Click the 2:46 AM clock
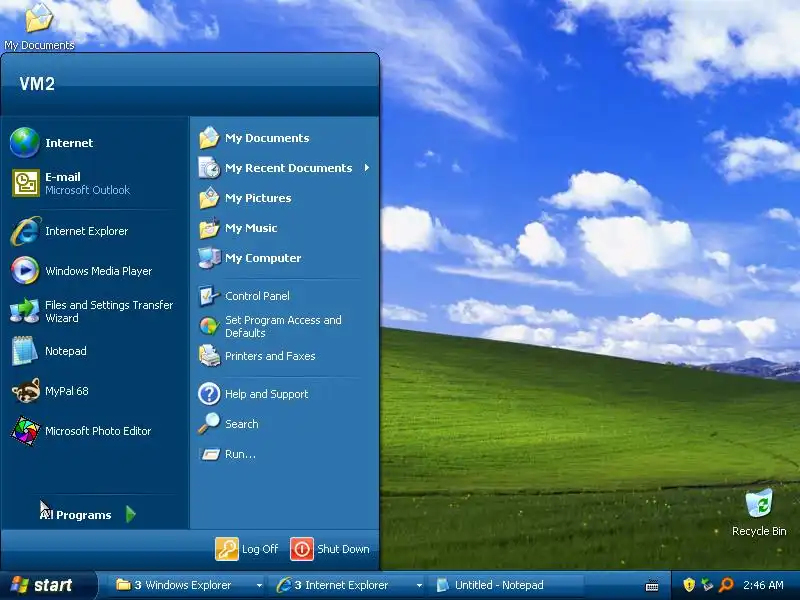This screenshot has width=800, height=600. [763, 585]
